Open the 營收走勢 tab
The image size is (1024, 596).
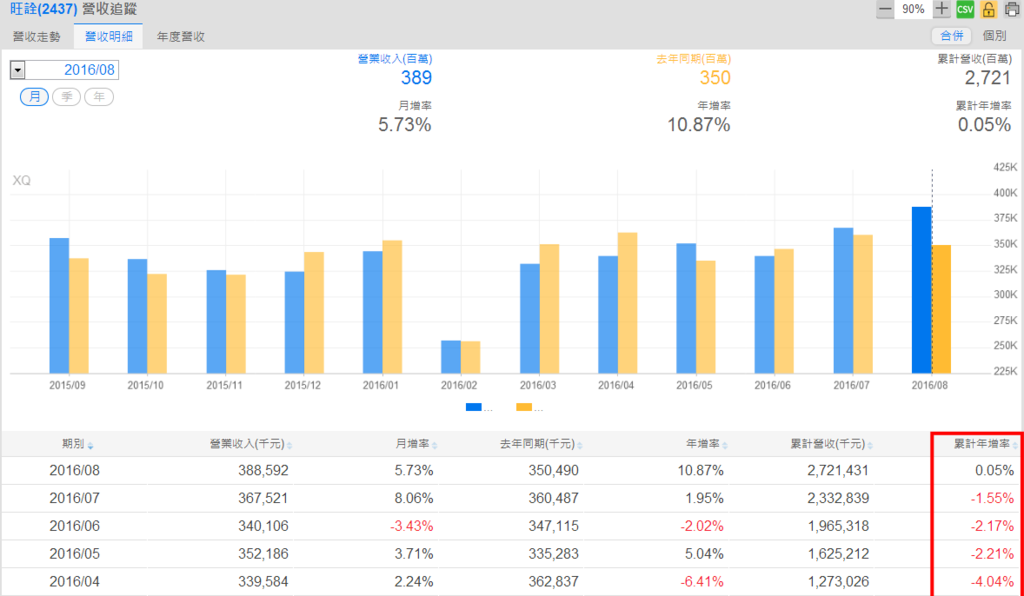tap(37, 37)
